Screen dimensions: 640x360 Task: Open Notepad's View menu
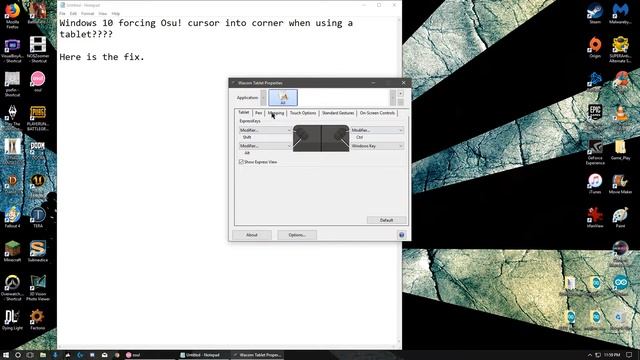102,13
